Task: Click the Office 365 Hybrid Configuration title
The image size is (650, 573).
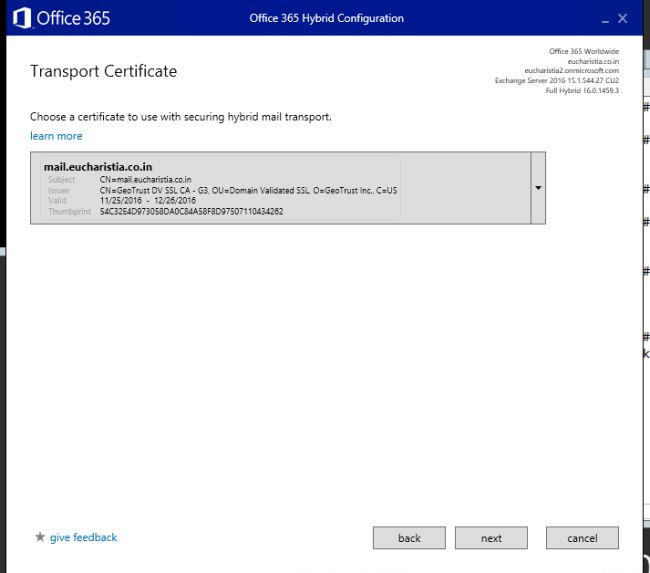Action: [x=326, y=18]
